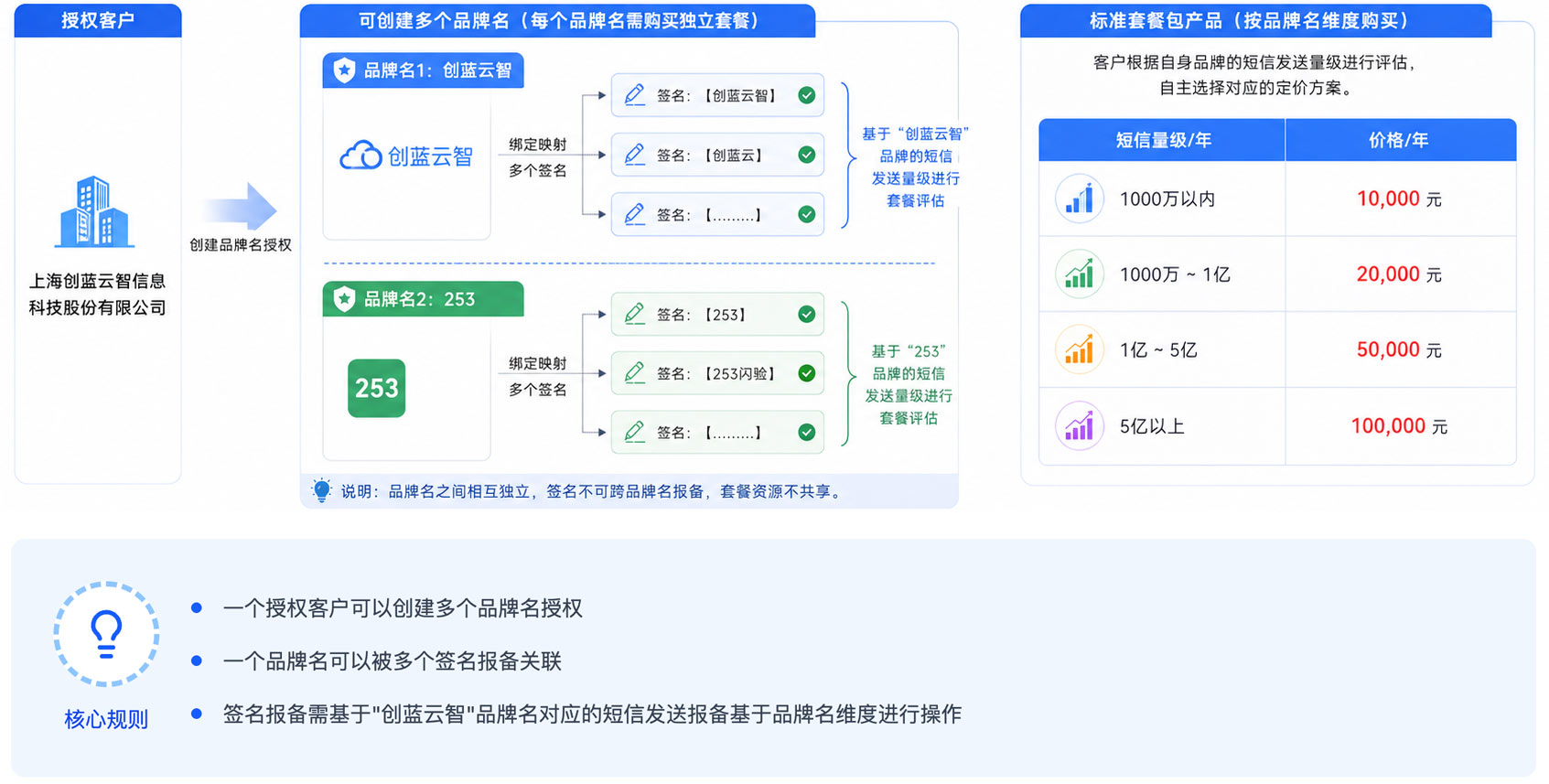The image size is (1549, 784).
Task: Click the blue bar chart icon for 1000万以内
Action: 1080,199
